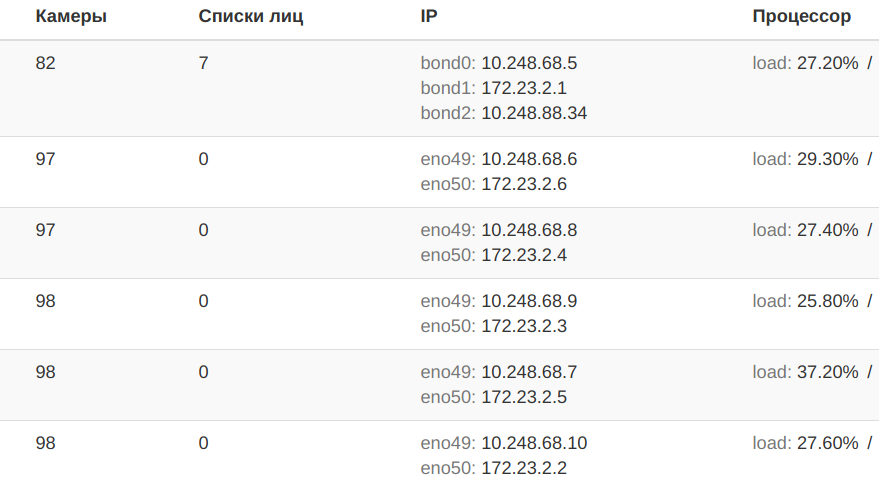879x503 pixels.
Task: Click the eno49 address 10.248.68.10
Action: tap(534, 443)
